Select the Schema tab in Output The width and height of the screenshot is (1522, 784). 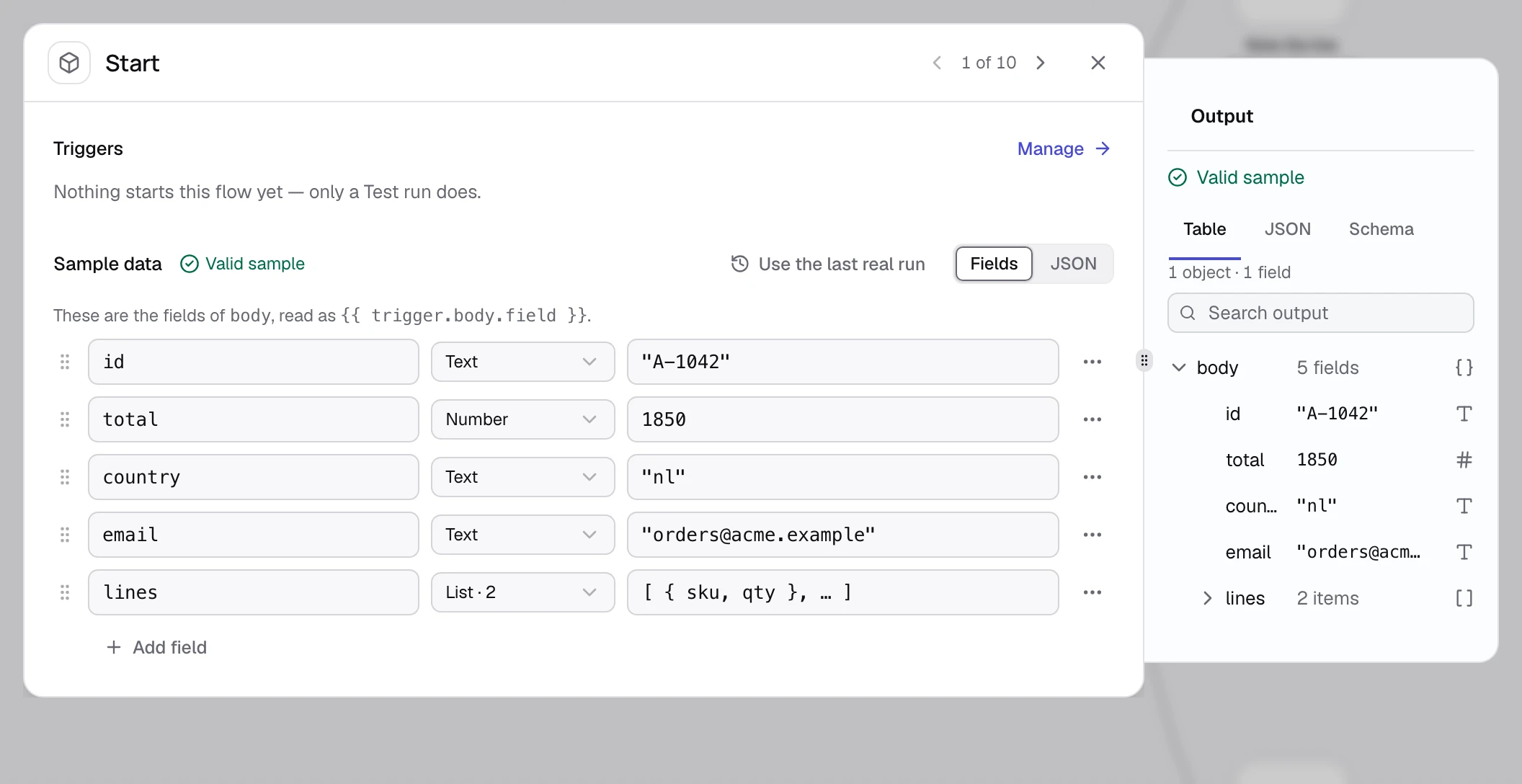pos(1381,229)
